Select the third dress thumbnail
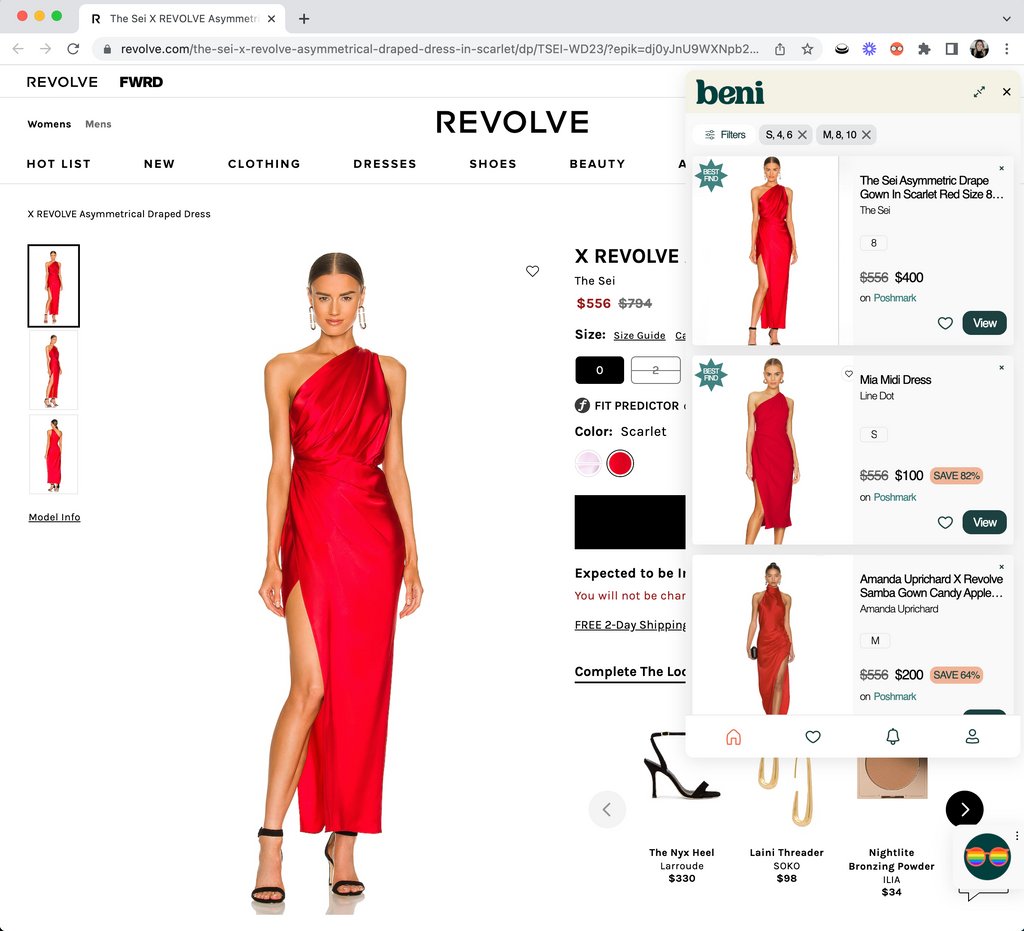The width and height of the screenshot is (1024, 931). 54,454
